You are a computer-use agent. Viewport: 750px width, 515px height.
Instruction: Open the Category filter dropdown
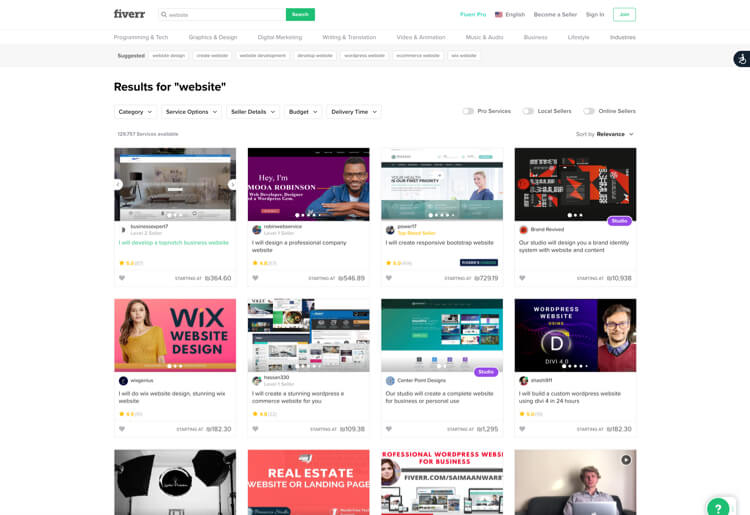tap(135, 112)
